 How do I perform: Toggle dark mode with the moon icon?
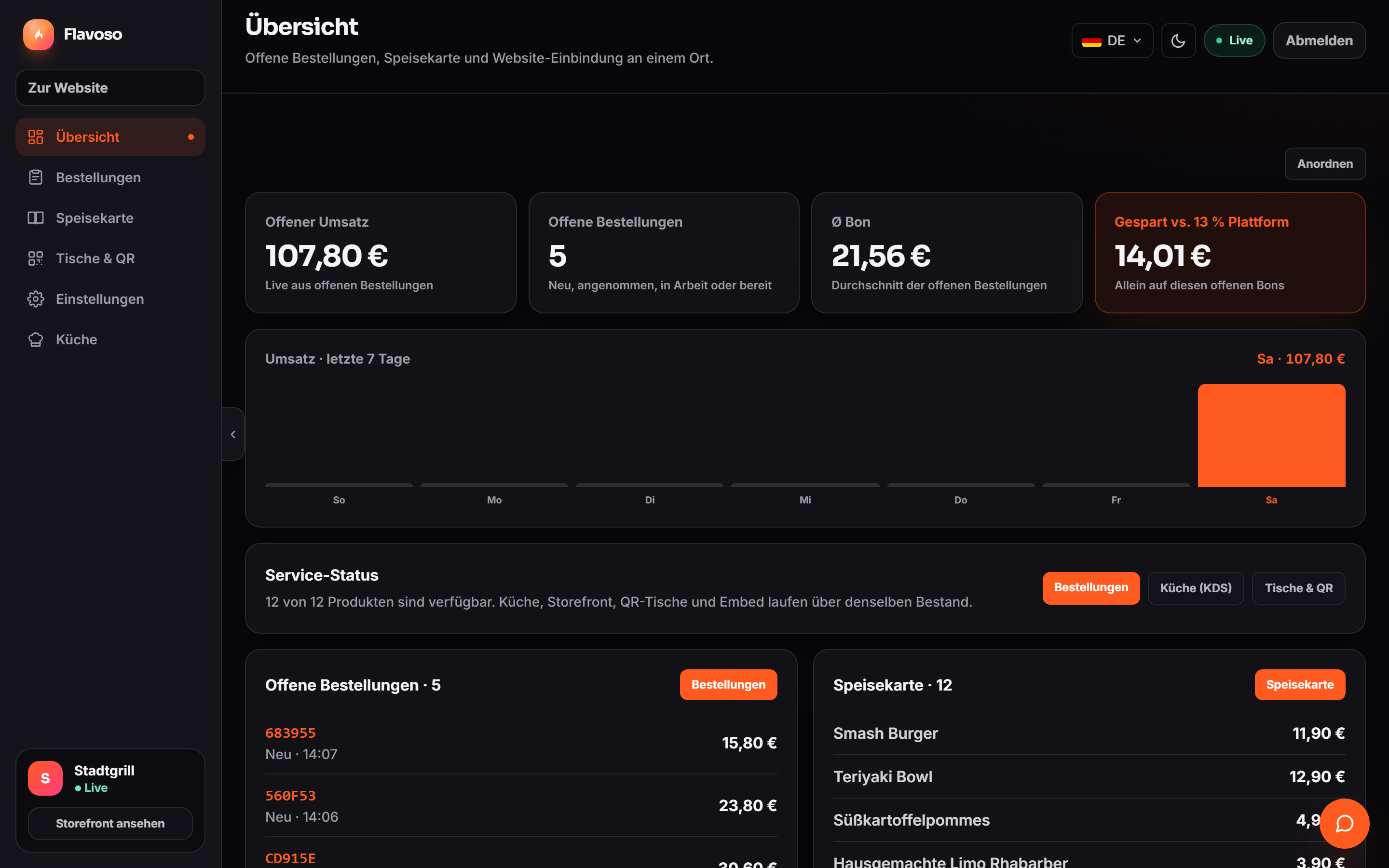tap(1178, 41)
